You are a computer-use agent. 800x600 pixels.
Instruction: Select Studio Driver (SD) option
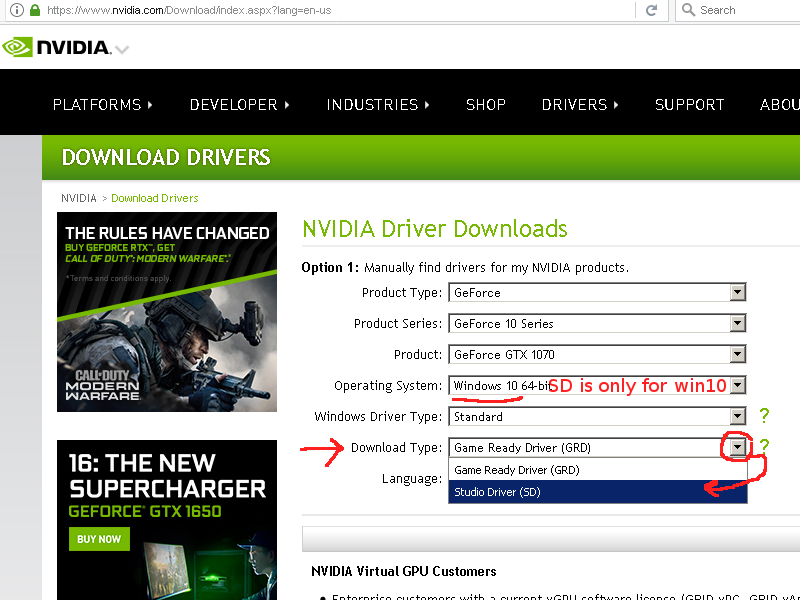(x=597, y=492)
